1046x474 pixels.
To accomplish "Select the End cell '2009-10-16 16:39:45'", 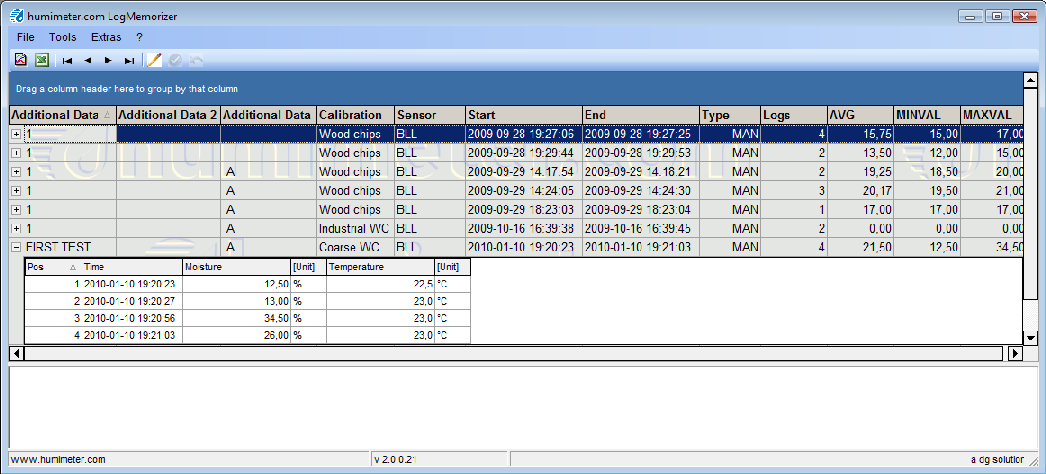I will pos(641,228).
